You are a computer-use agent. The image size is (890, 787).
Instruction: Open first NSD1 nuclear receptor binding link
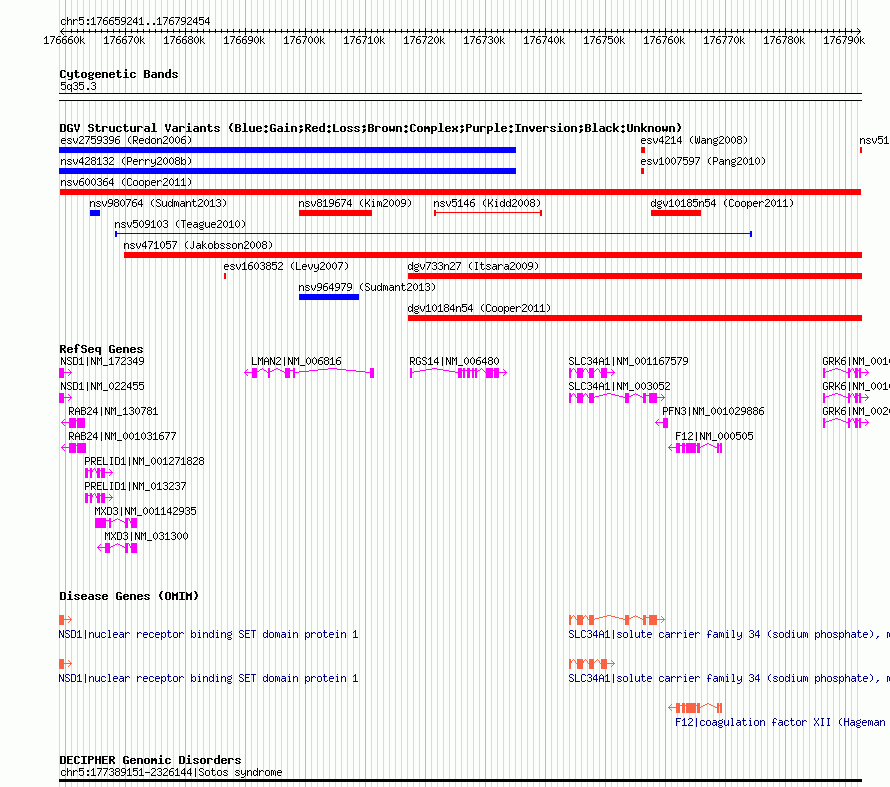click(208, 634)
